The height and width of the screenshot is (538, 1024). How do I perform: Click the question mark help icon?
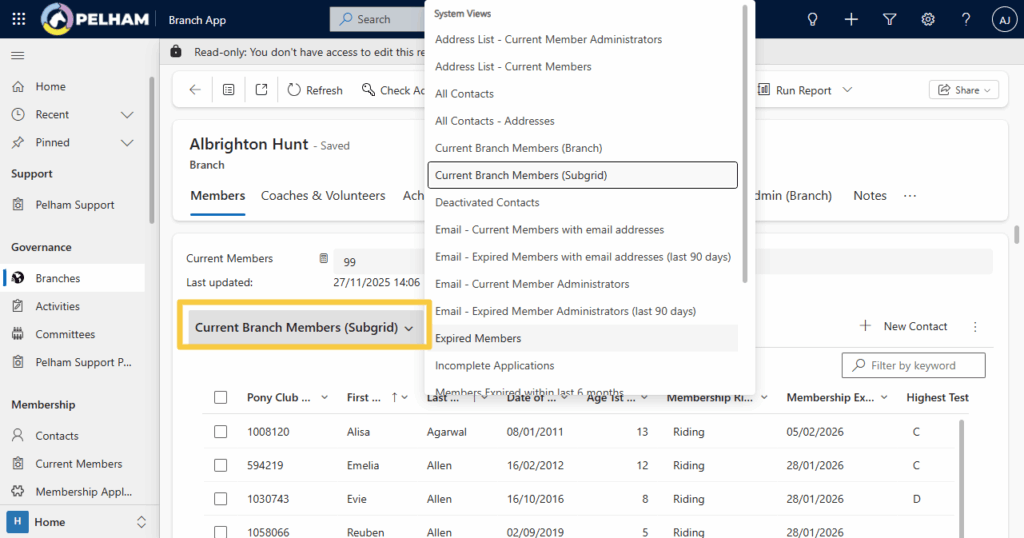point(965,19)
